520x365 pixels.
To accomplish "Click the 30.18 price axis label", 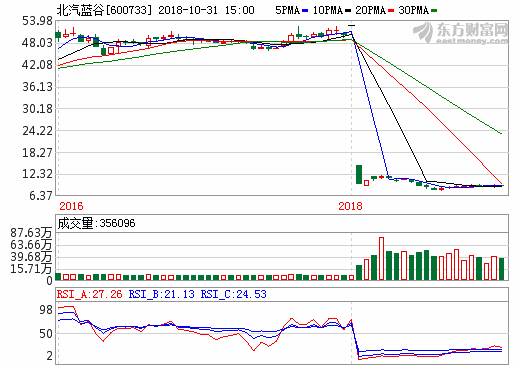I will pos(37,109).
